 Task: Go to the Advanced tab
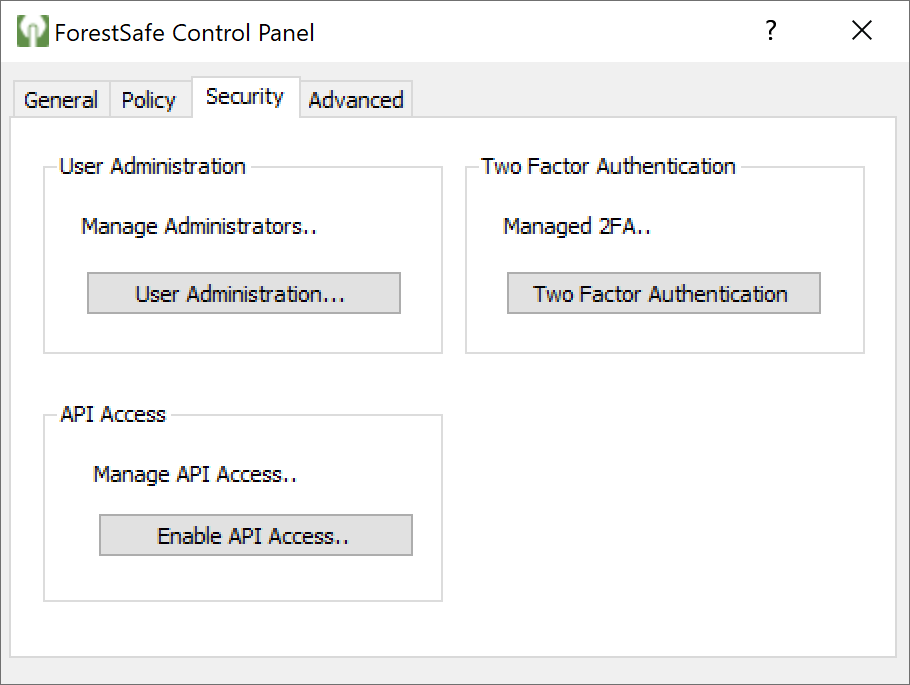pos(356,100)
